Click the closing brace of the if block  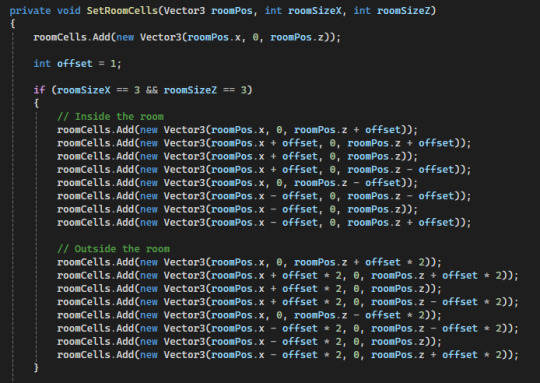coord(36,368)
